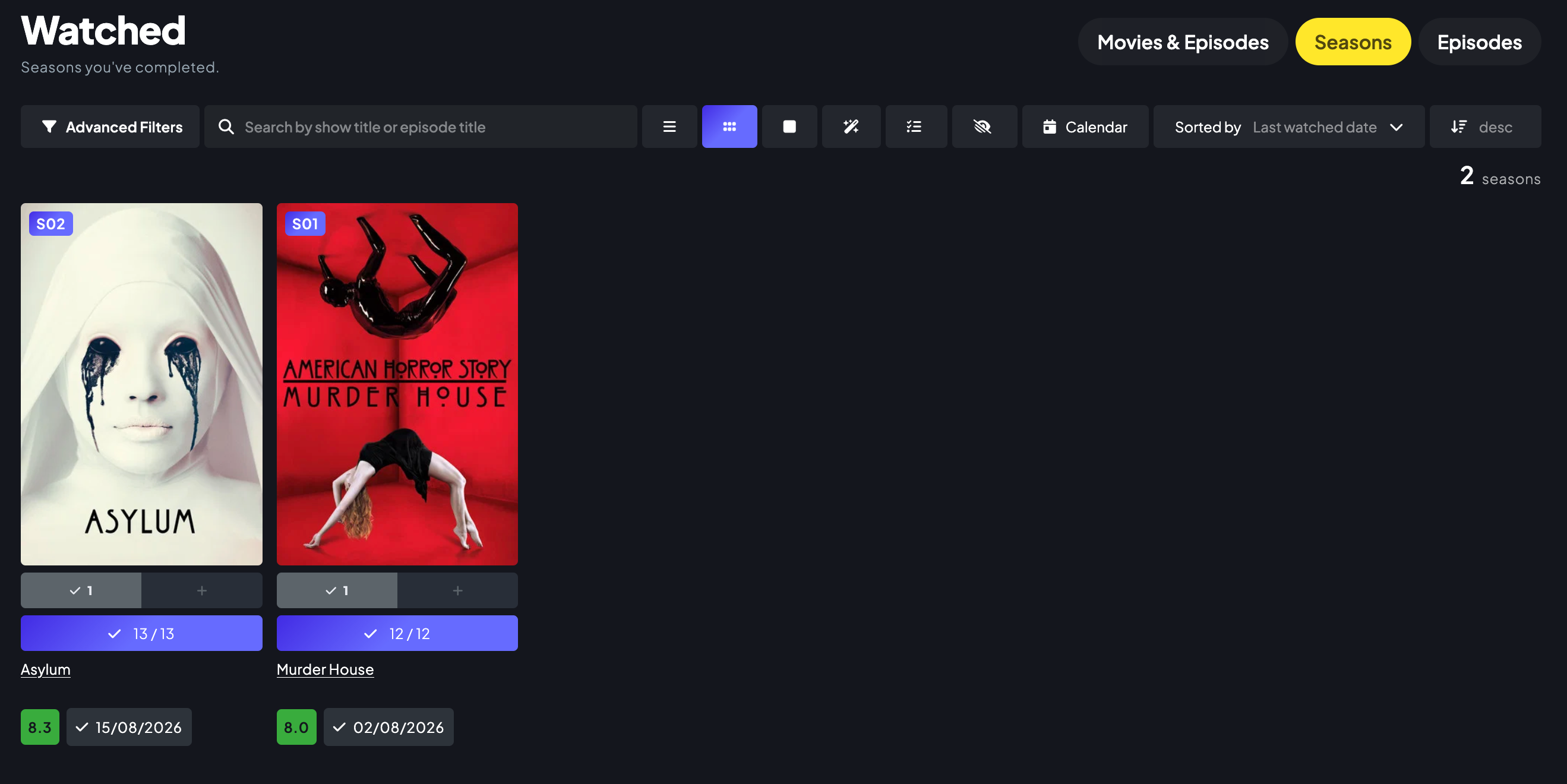Click the 15/08/2026 watched date chip
This screenshot has width=1567, height=784.
tap(129, 727)
